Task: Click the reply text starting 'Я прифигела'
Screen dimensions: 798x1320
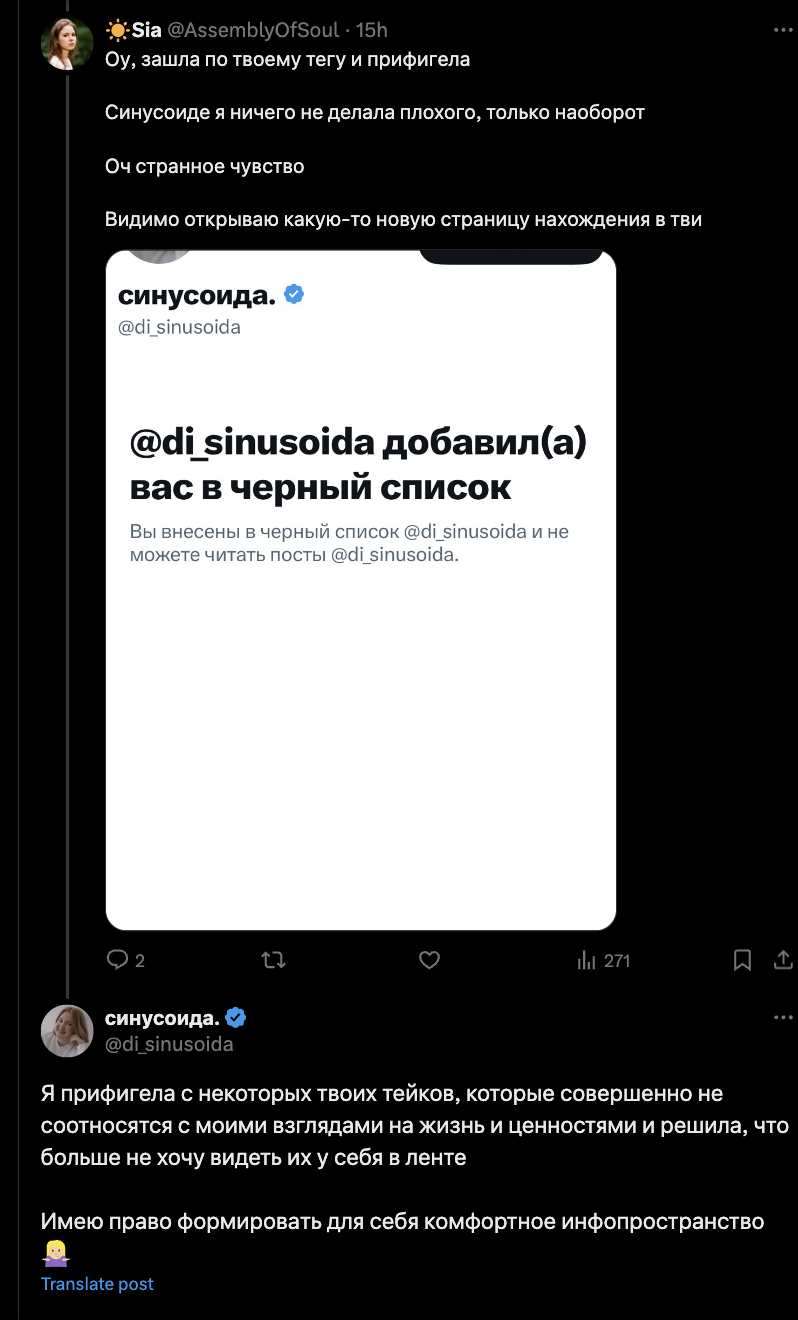Action: pyautogui.click(x=400, y=1126)
